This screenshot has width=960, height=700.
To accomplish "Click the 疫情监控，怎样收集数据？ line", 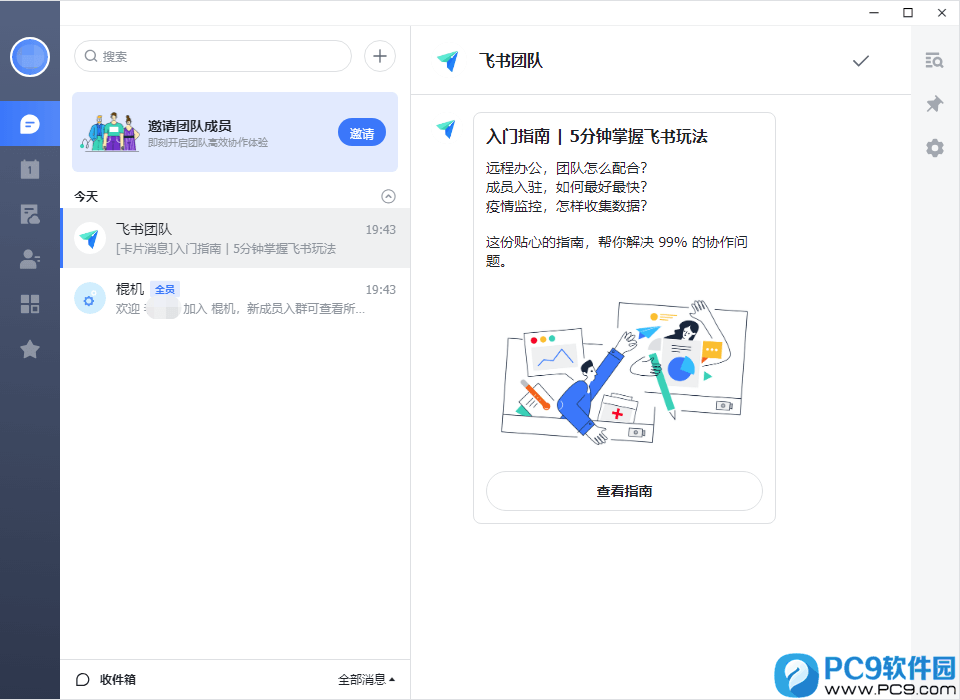I will click(x=566, y=206).
